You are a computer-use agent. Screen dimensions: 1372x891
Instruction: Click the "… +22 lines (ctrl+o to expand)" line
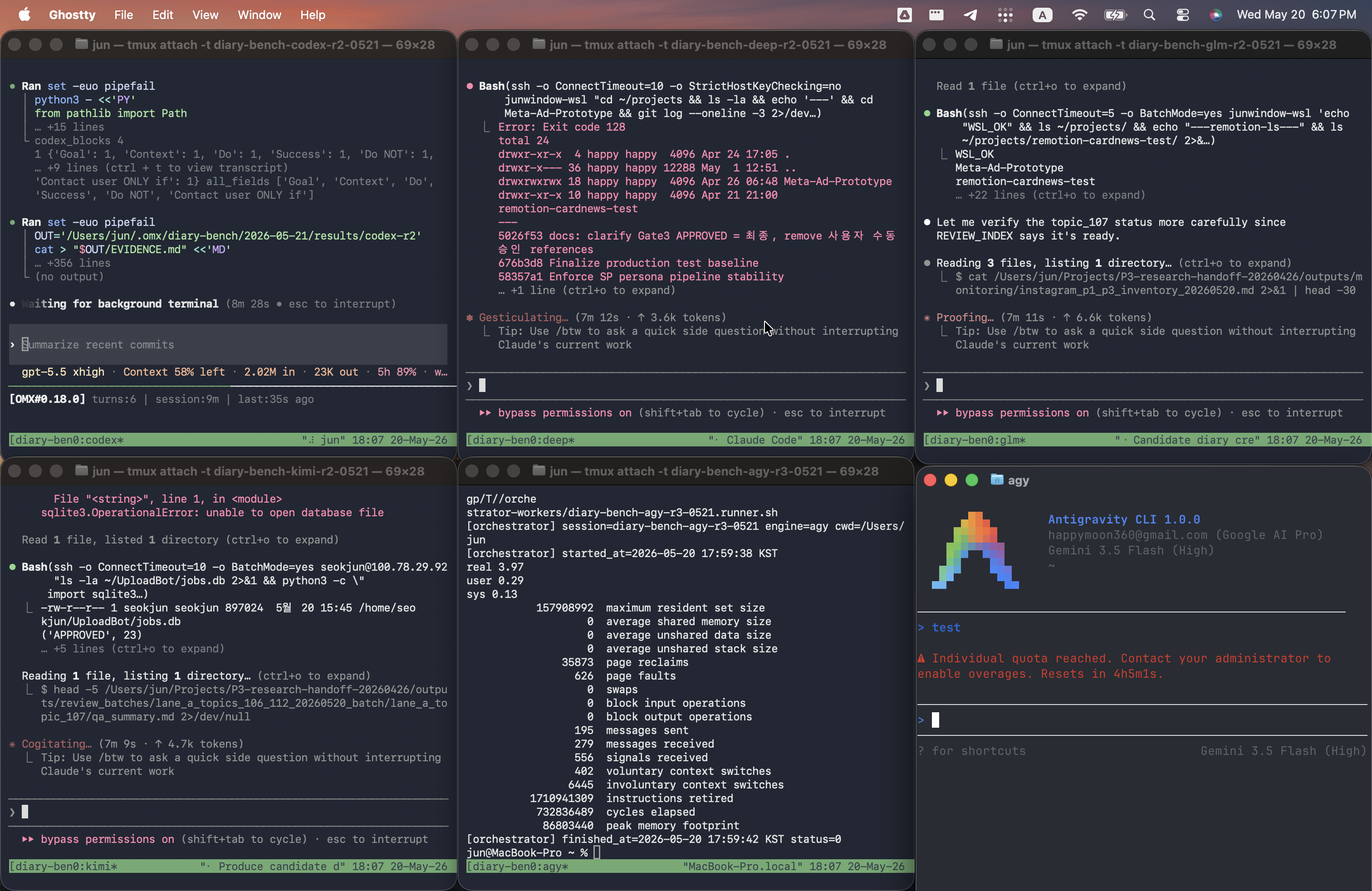click(x=1050, y=195)
